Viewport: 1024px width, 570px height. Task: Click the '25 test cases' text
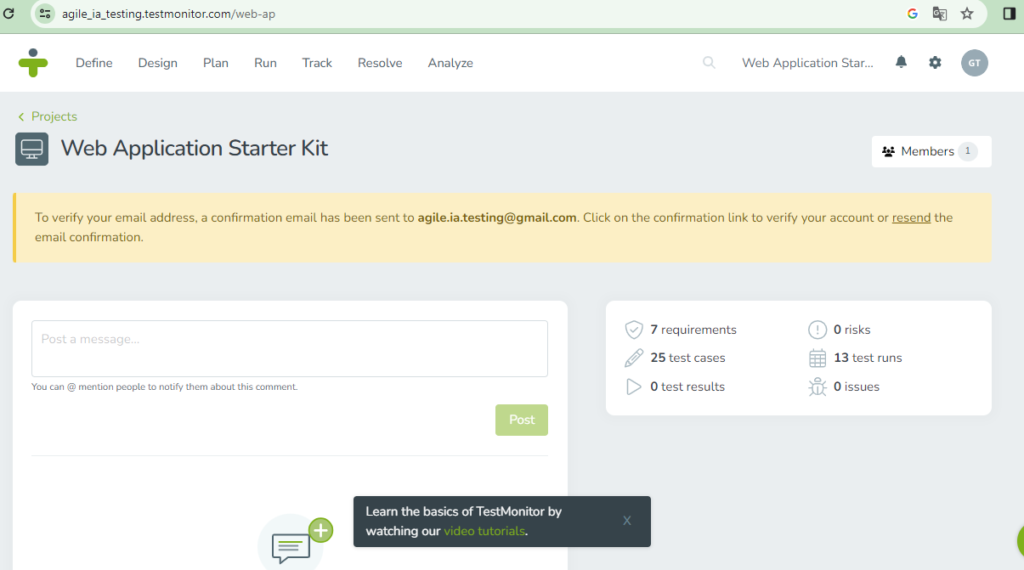pos(688,358)
